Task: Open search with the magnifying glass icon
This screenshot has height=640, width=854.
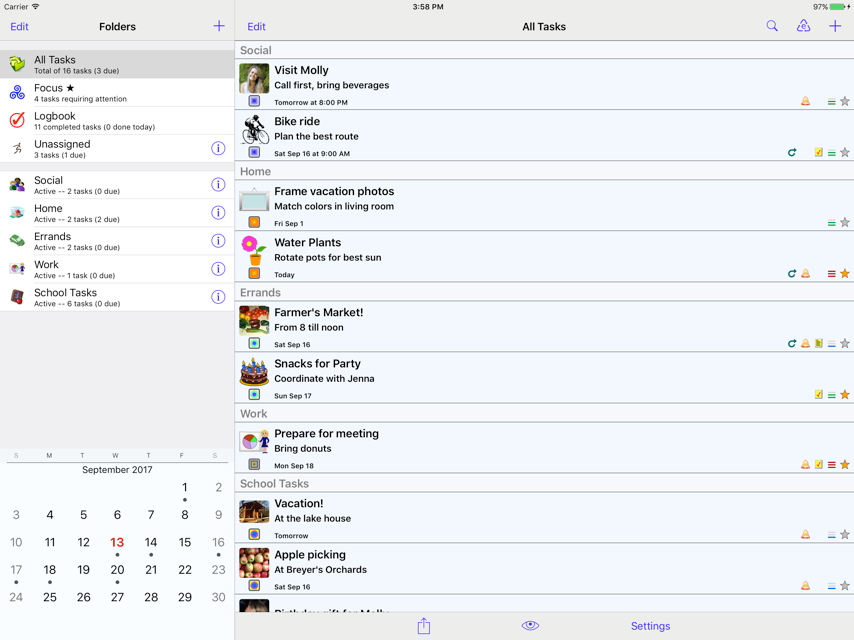Action: [772, 26]
